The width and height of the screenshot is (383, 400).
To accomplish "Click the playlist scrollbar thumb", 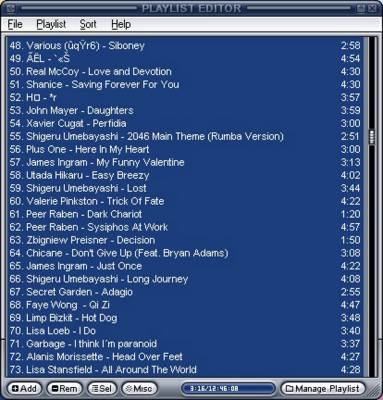I will tap(372, 137).
